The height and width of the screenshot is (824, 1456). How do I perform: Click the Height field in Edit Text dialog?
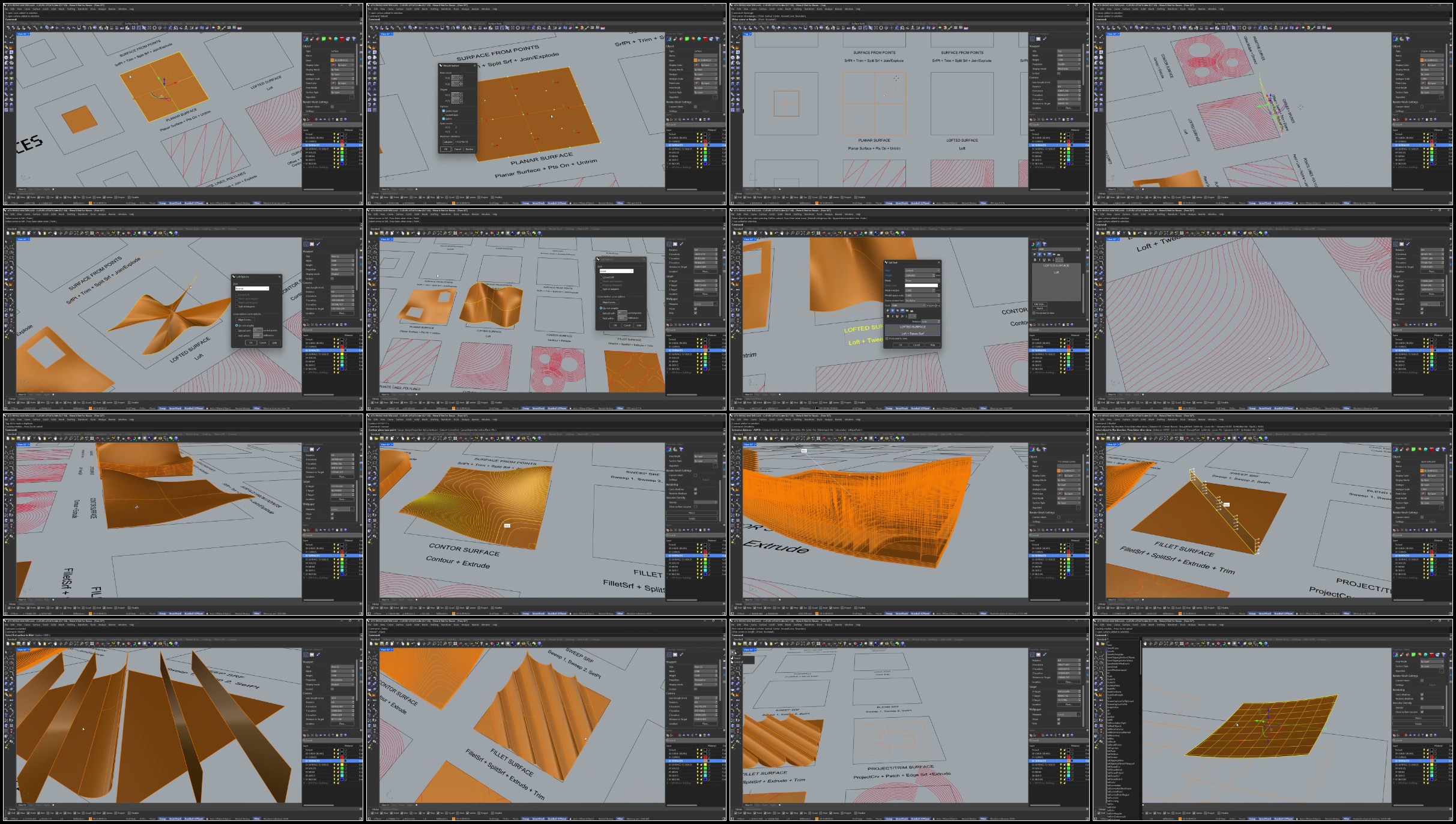click(920, 275)
